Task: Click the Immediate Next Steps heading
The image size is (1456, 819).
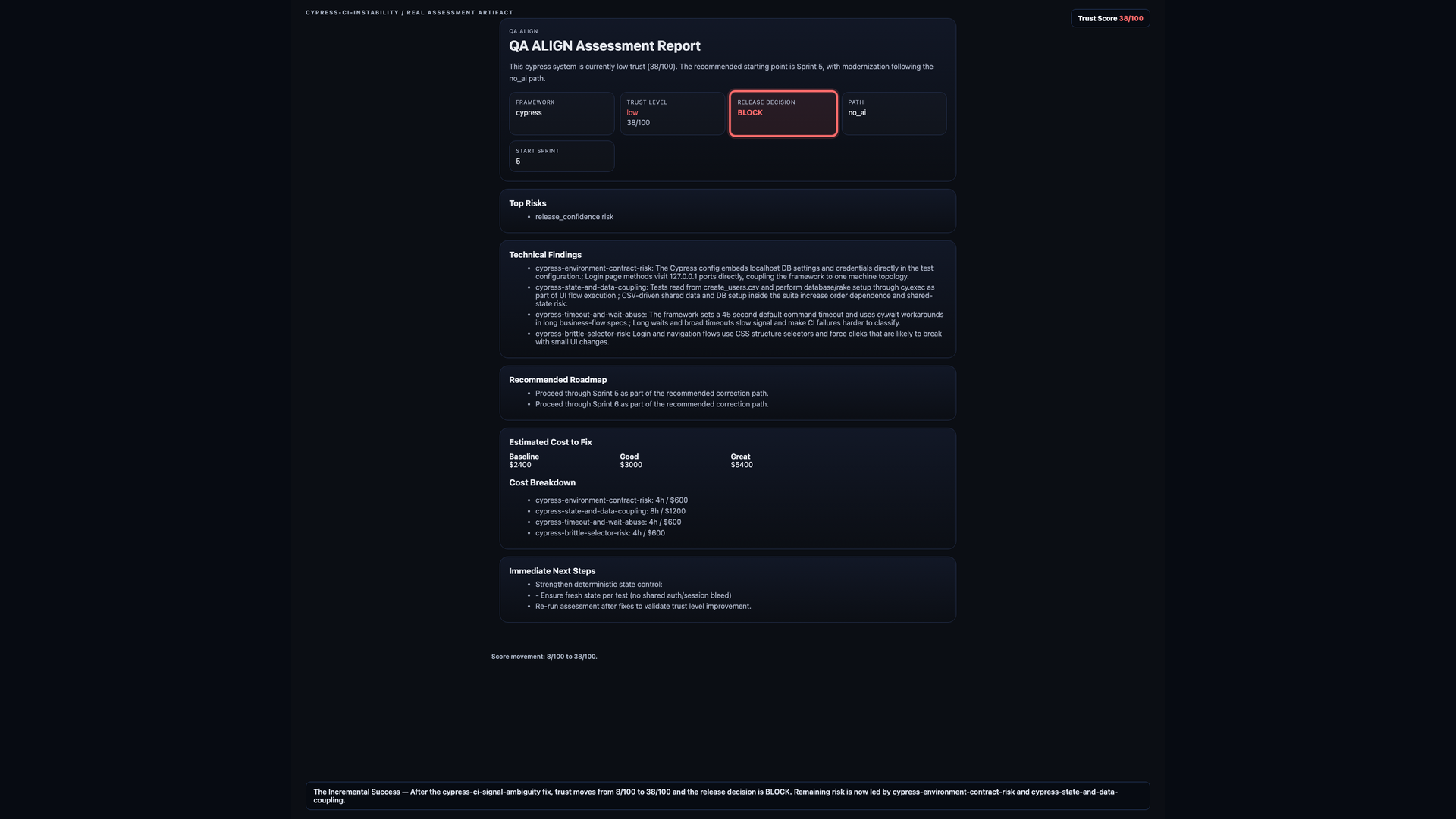Action: click(x=552, y=571)
